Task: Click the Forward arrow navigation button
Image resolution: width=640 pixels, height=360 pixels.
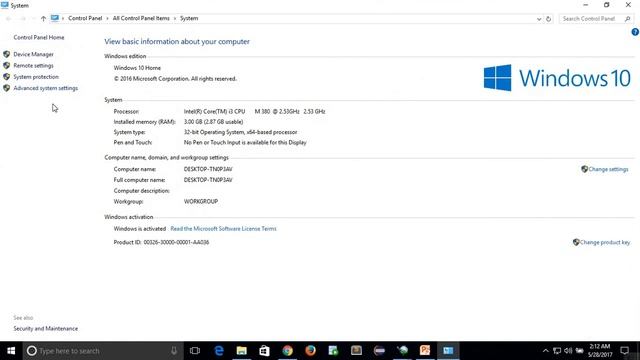Action: click(x=23, y=18)
